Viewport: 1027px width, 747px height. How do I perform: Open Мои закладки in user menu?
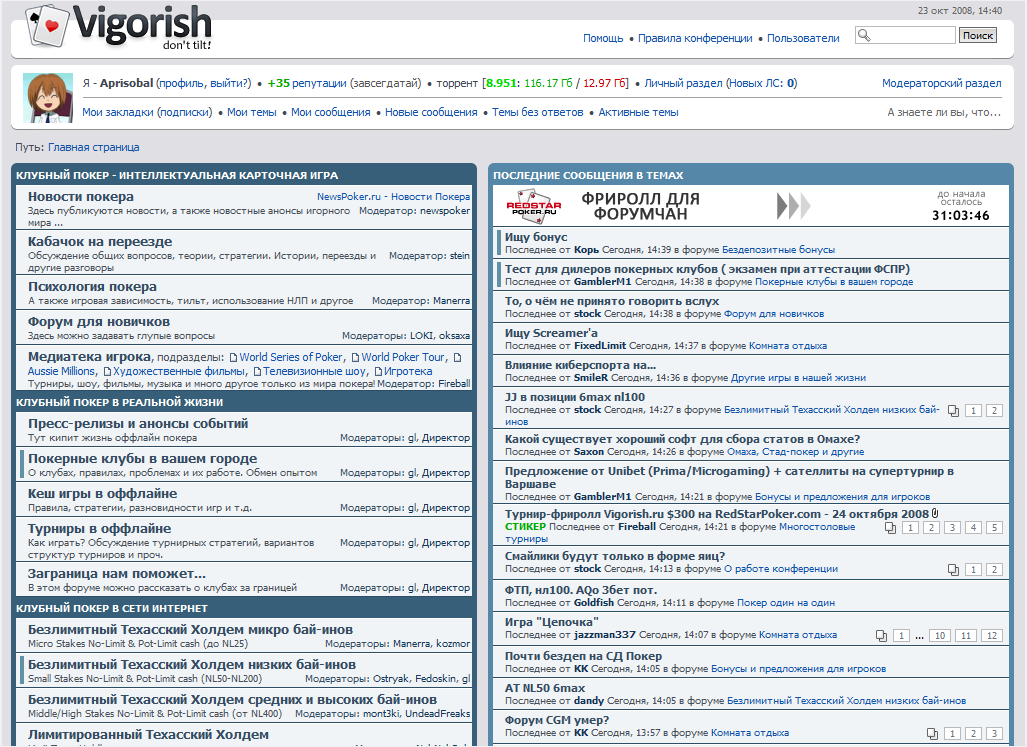pos(118,112)
